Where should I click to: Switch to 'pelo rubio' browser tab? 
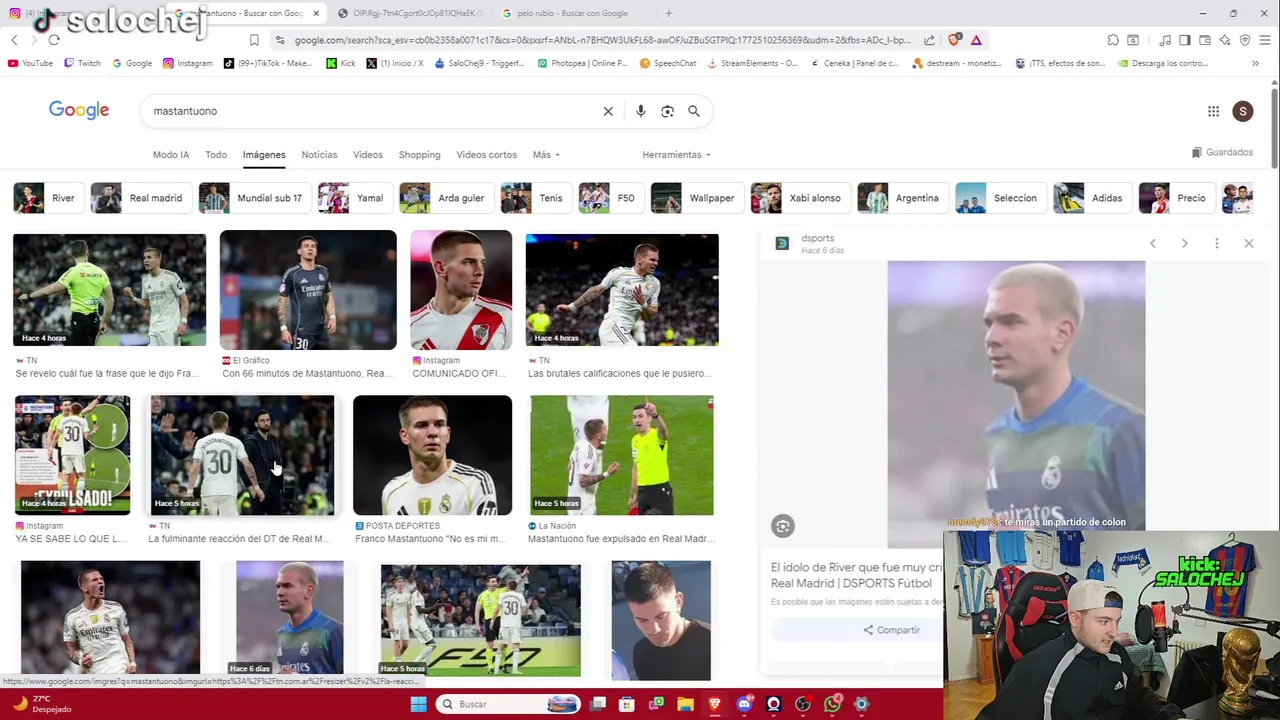(x=572, y=13)
